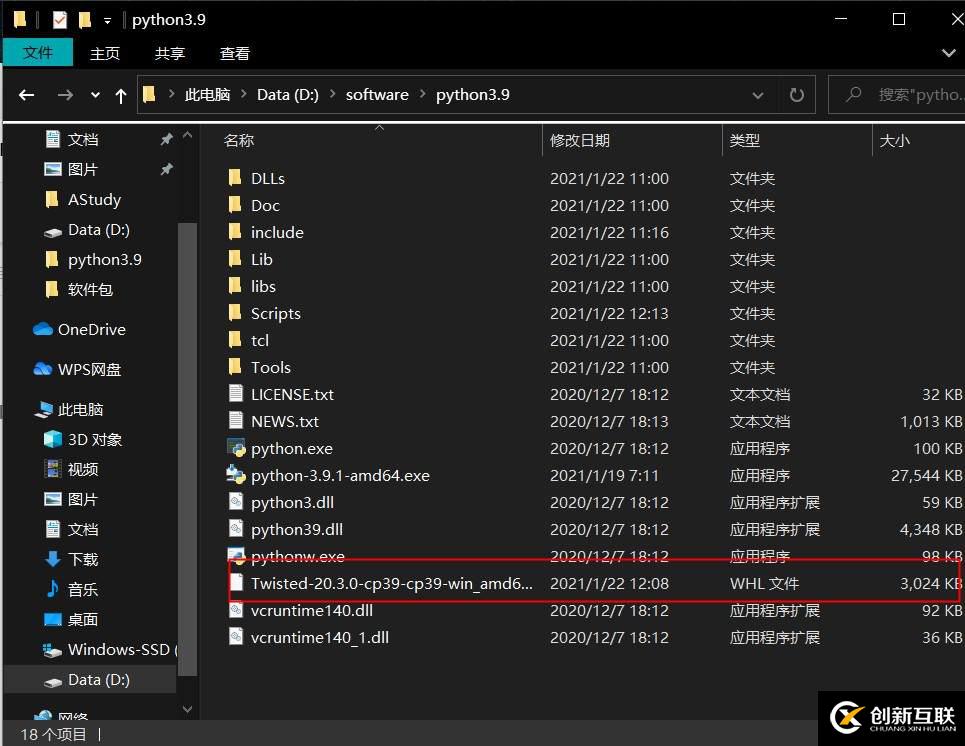This screenshot has width=965, height=746.
Task: Refresh the current folder view
Action: click(x=796, y=95)
